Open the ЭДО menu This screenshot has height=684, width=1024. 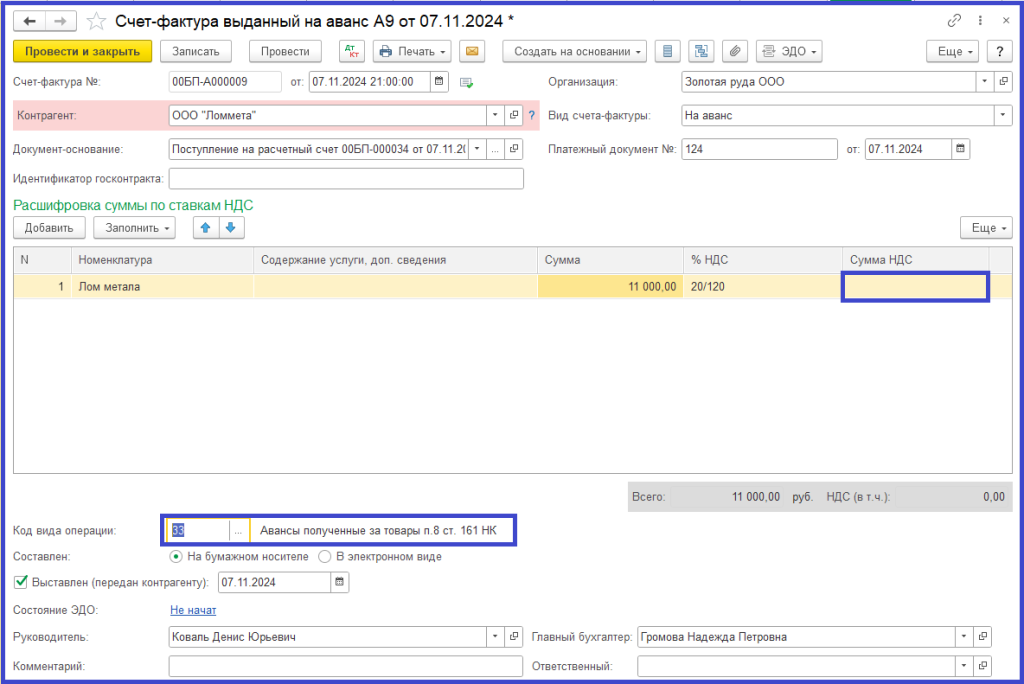coord(789,51)
